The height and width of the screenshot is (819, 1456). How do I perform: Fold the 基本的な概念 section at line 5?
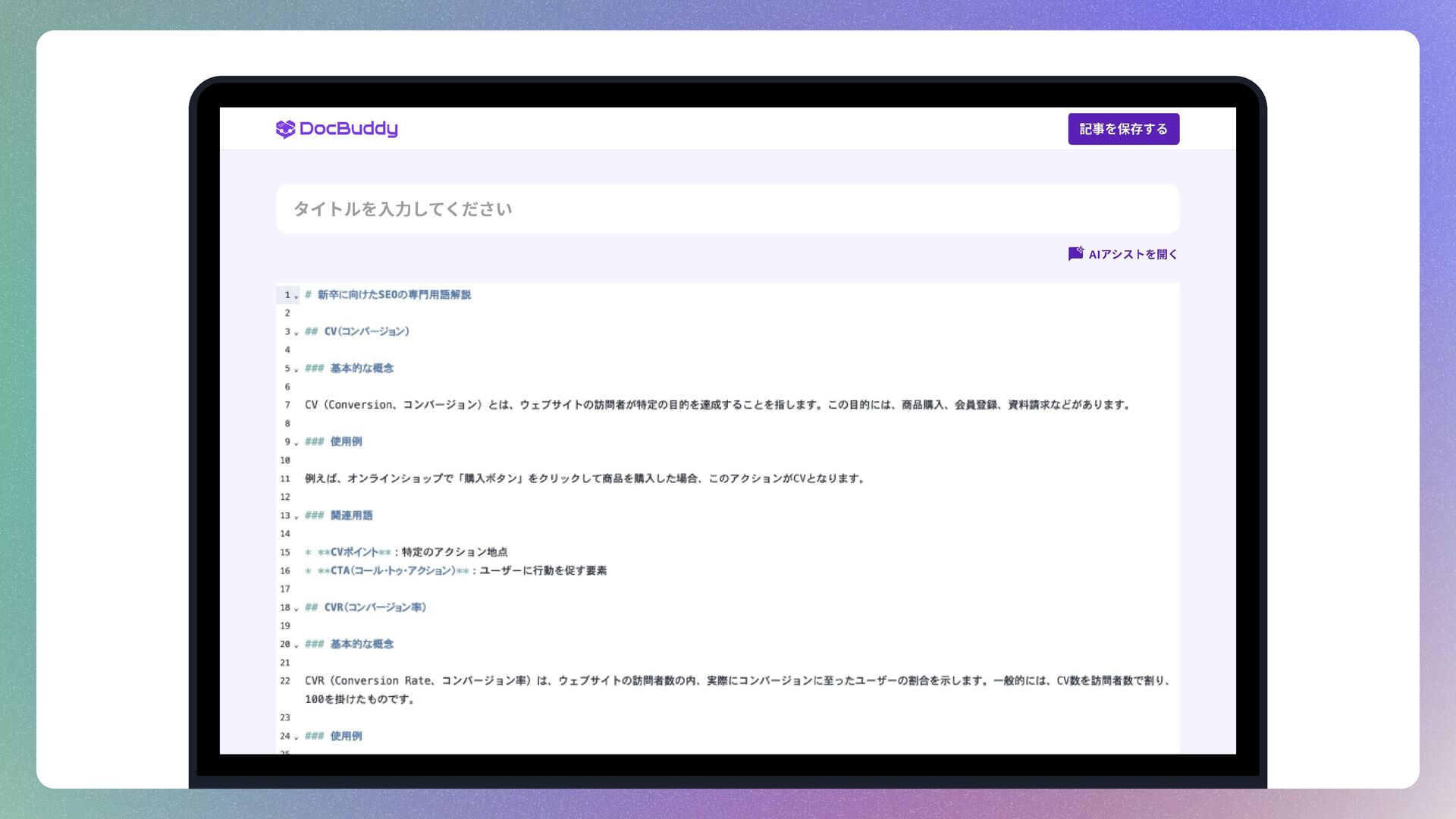297,369
